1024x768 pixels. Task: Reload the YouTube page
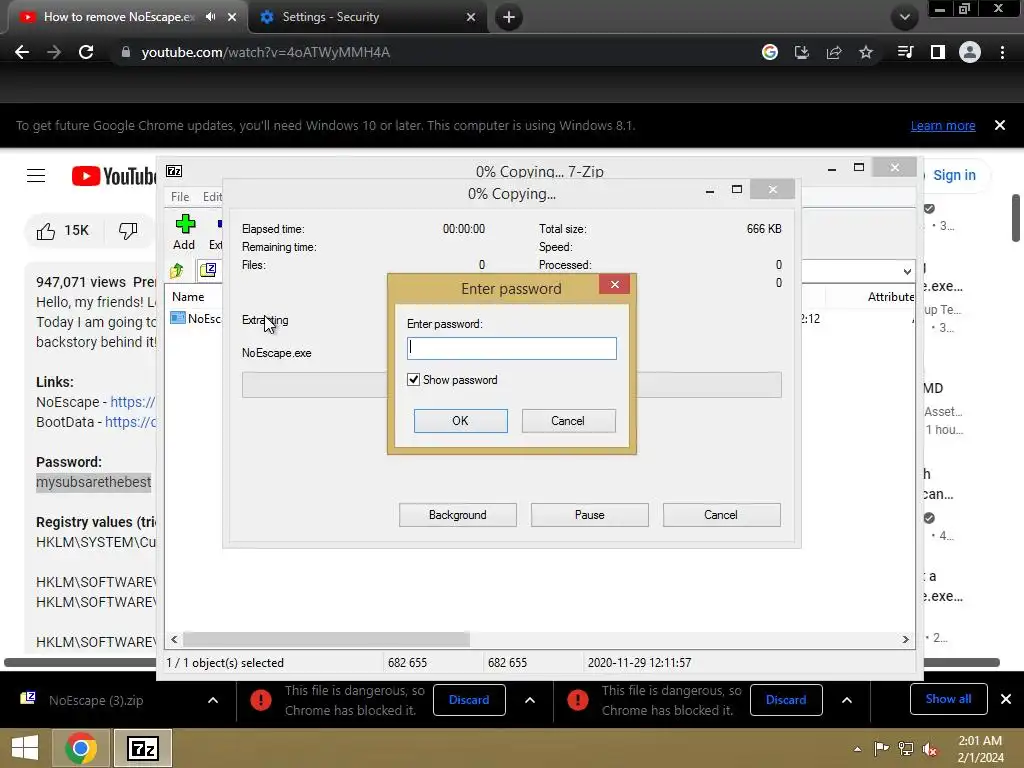[86, 52]
